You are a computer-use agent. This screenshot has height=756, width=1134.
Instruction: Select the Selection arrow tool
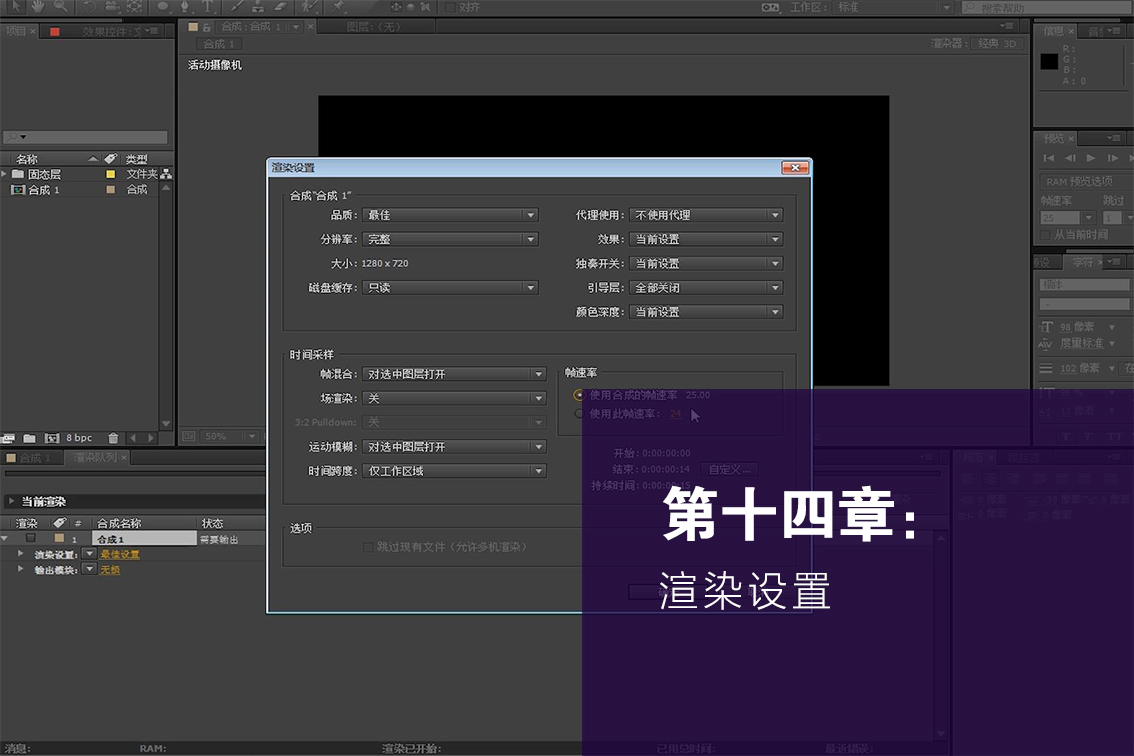point(15,6)
